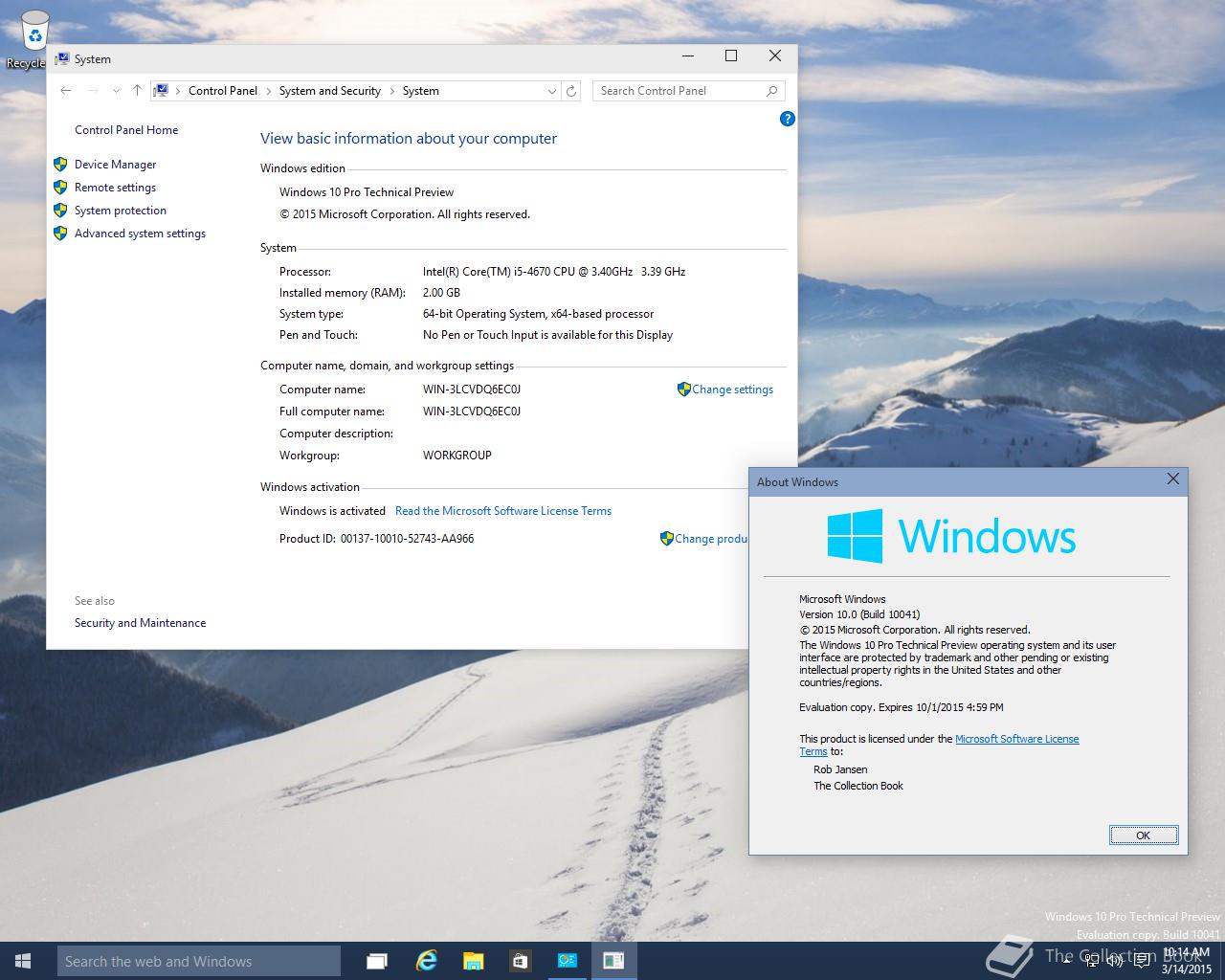Expand the chevron after System and Security
The image size is (1225, 980).
pos(391,91)
